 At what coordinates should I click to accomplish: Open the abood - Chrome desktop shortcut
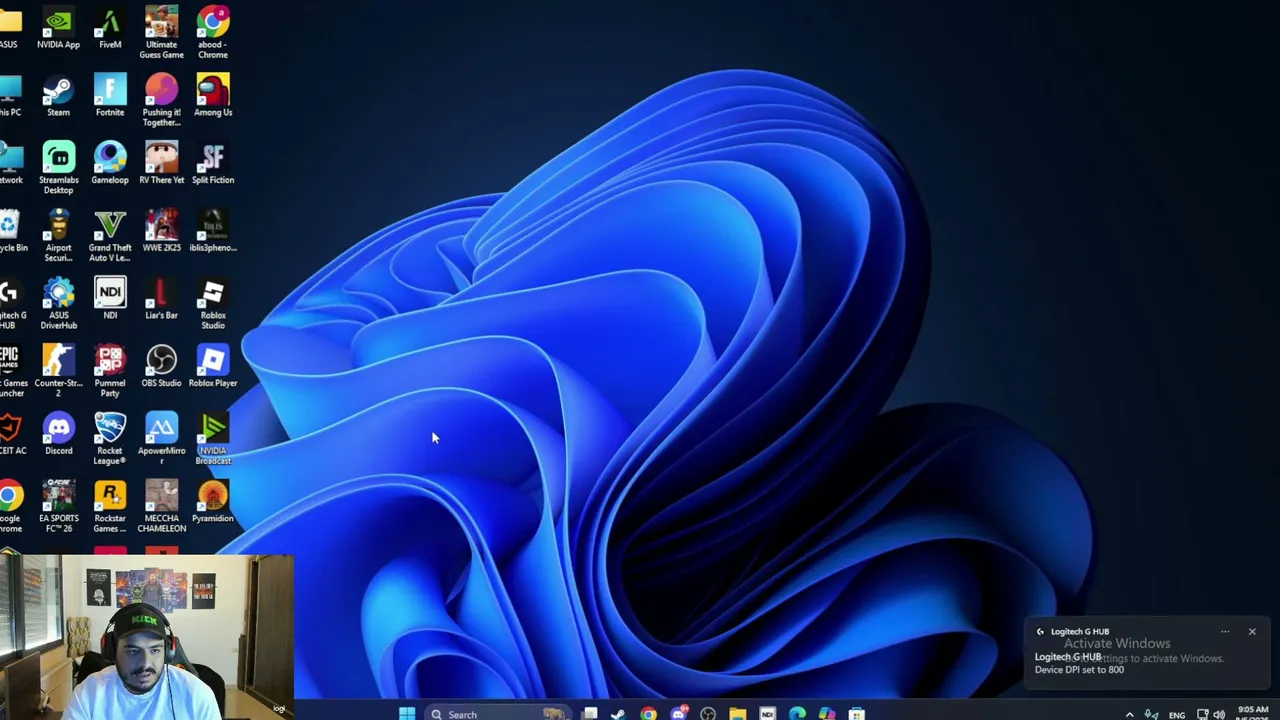(x=213, y=32)
